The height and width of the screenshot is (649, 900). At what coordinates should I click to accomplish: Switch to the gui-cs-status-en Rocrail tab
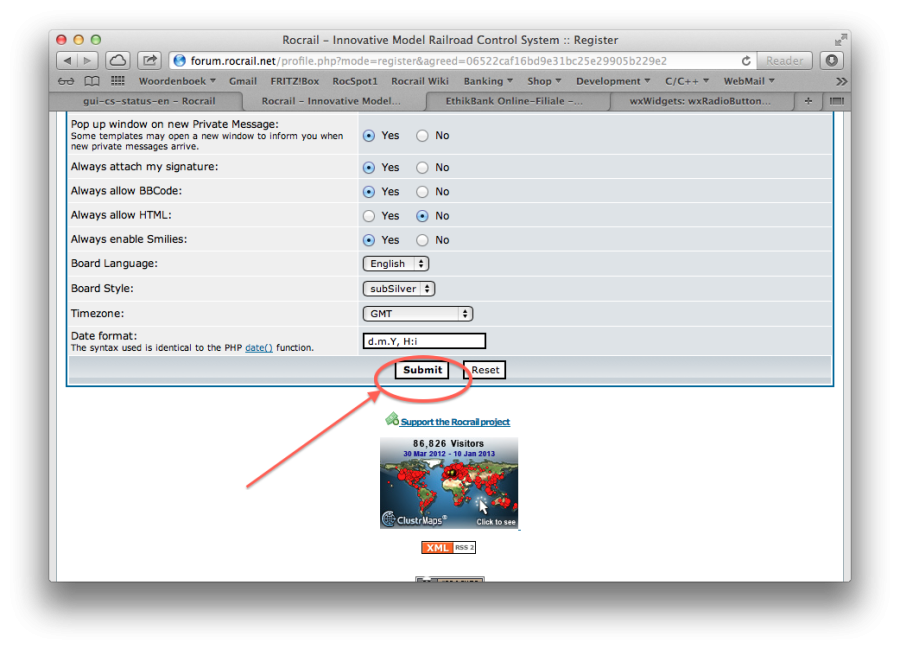click(x=148, y=101)
